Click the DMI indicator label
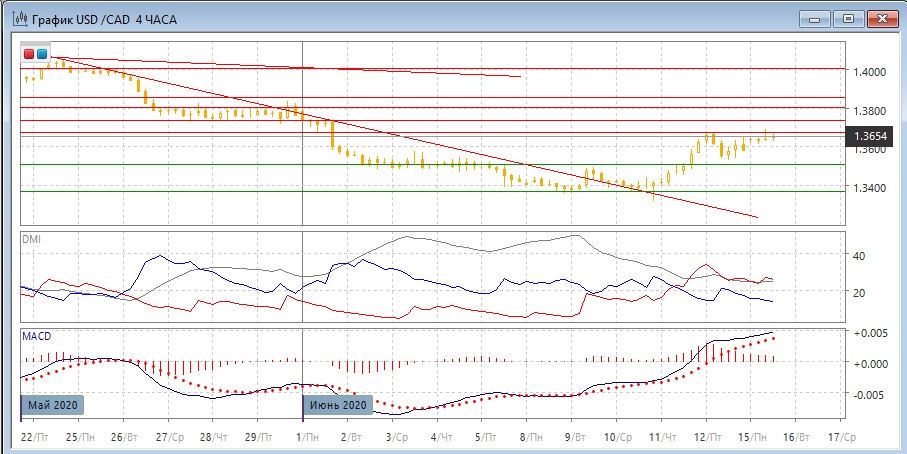 [x=34, y=240]
